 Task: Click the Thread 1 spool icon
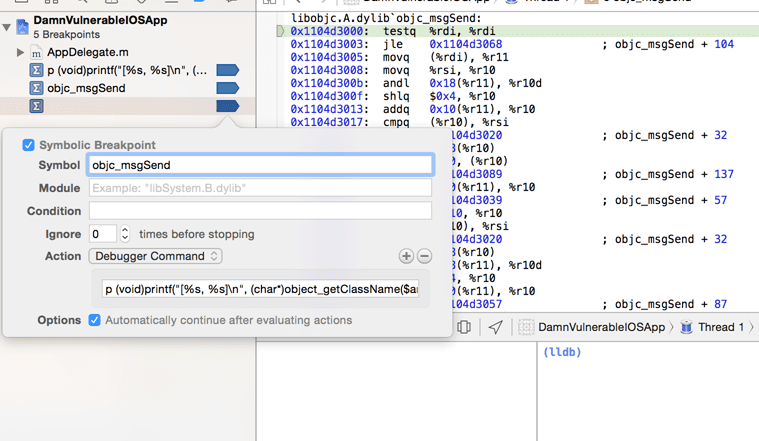686,327
